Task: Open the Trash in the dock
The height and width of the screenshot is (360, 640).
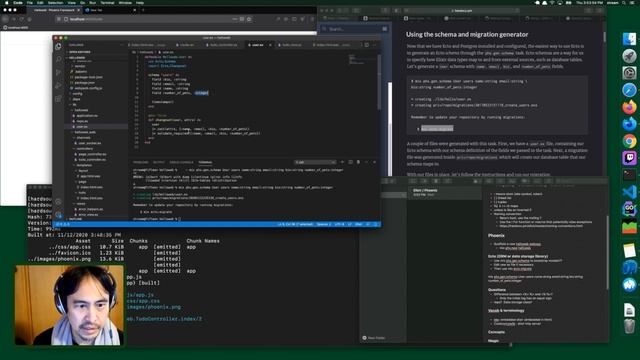Action: pyautogui.click(x=629, y=326)
